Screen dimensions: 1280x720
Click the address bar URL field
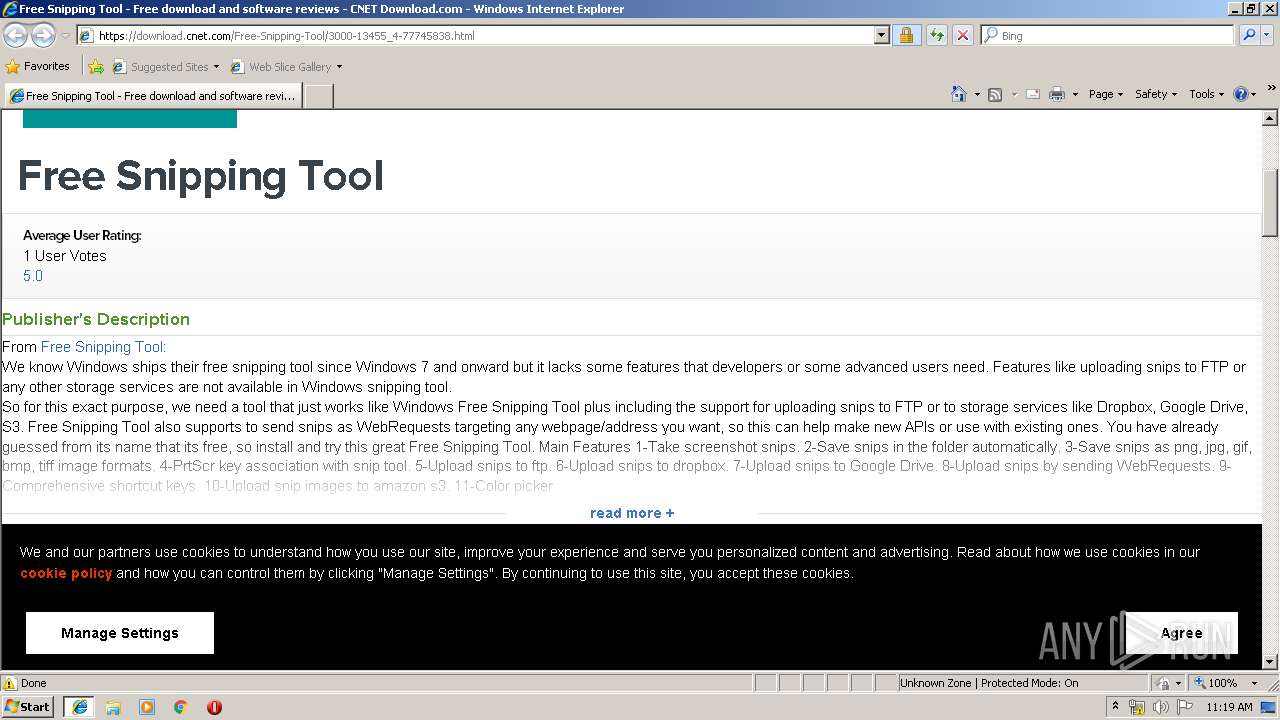click(476, 35)
